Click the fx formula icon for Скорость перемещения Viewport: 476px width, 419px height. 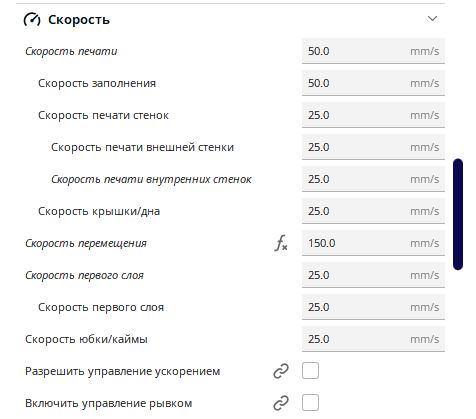click(281, 243)
